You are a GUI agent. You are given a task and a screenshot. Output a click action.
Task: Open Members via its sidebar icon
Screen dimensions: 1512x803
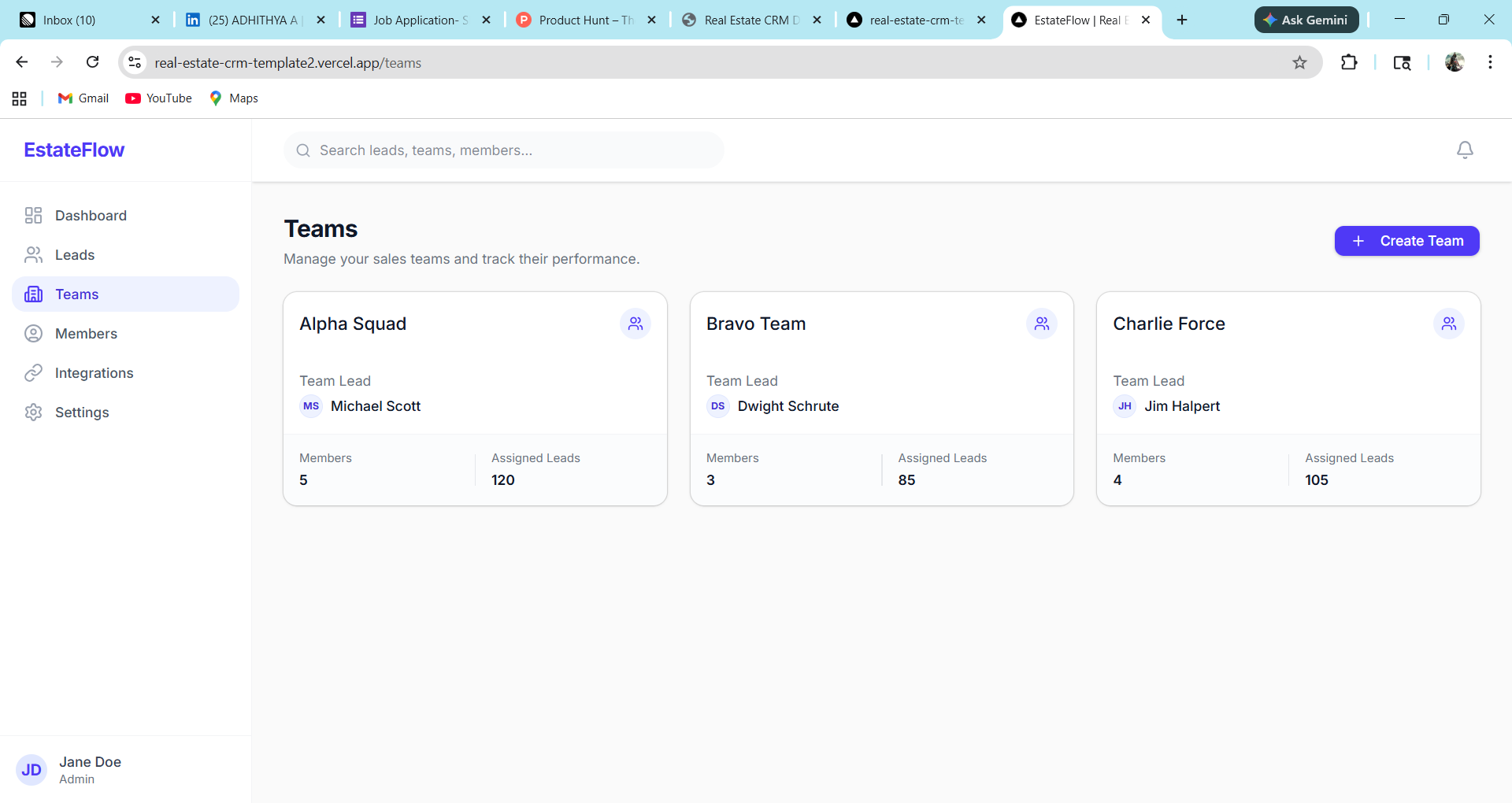point(33,333)
